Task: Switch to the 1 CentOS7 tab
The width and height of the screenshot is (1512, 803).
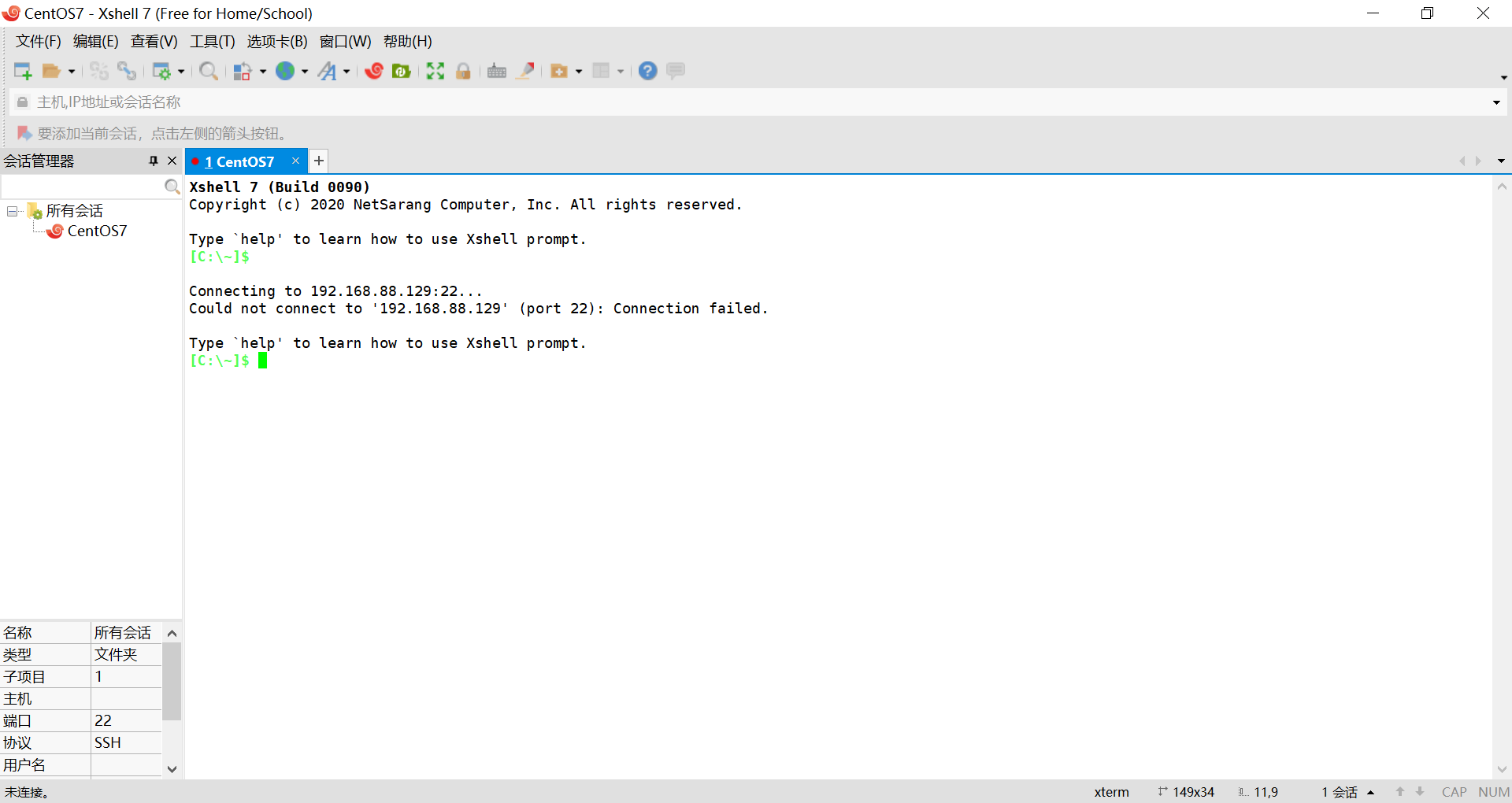Action: point(239,161)
